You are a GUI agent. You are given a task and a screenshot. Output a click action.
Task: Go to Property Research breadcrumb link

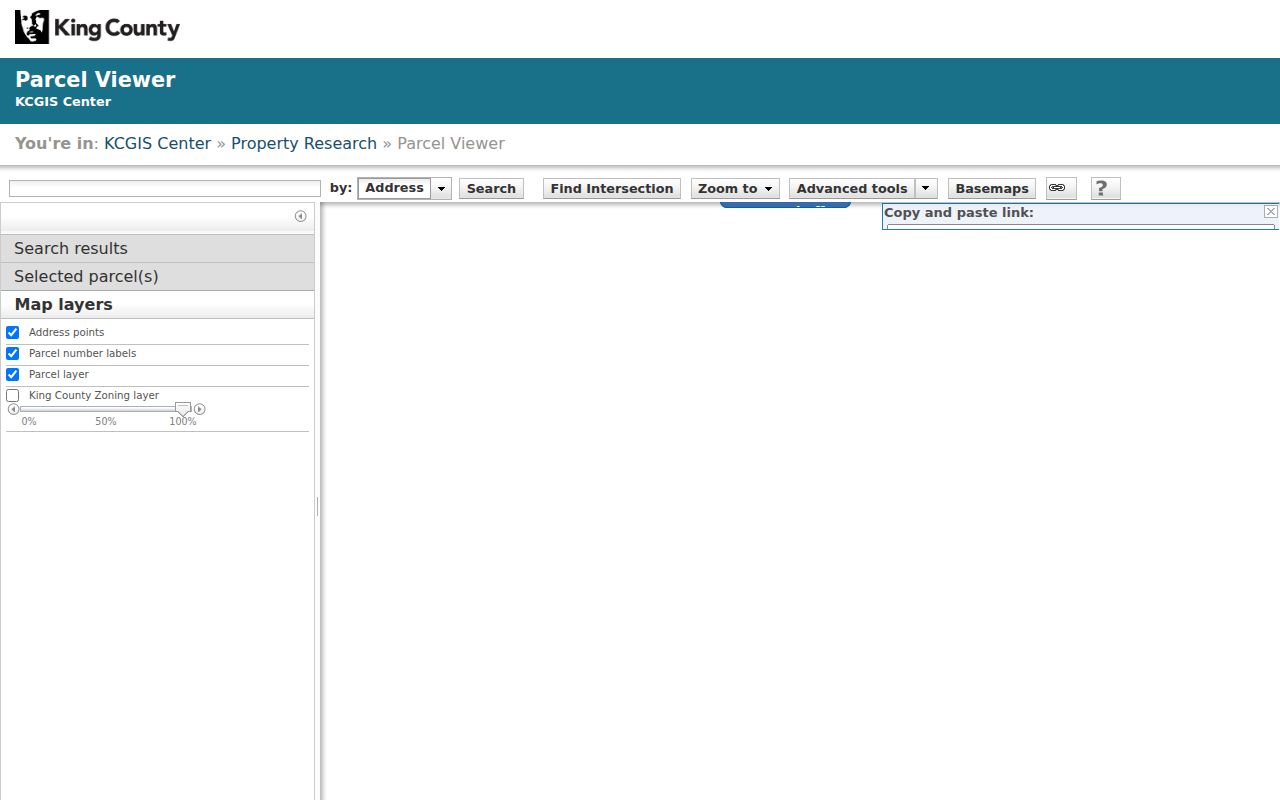point(304,143)
